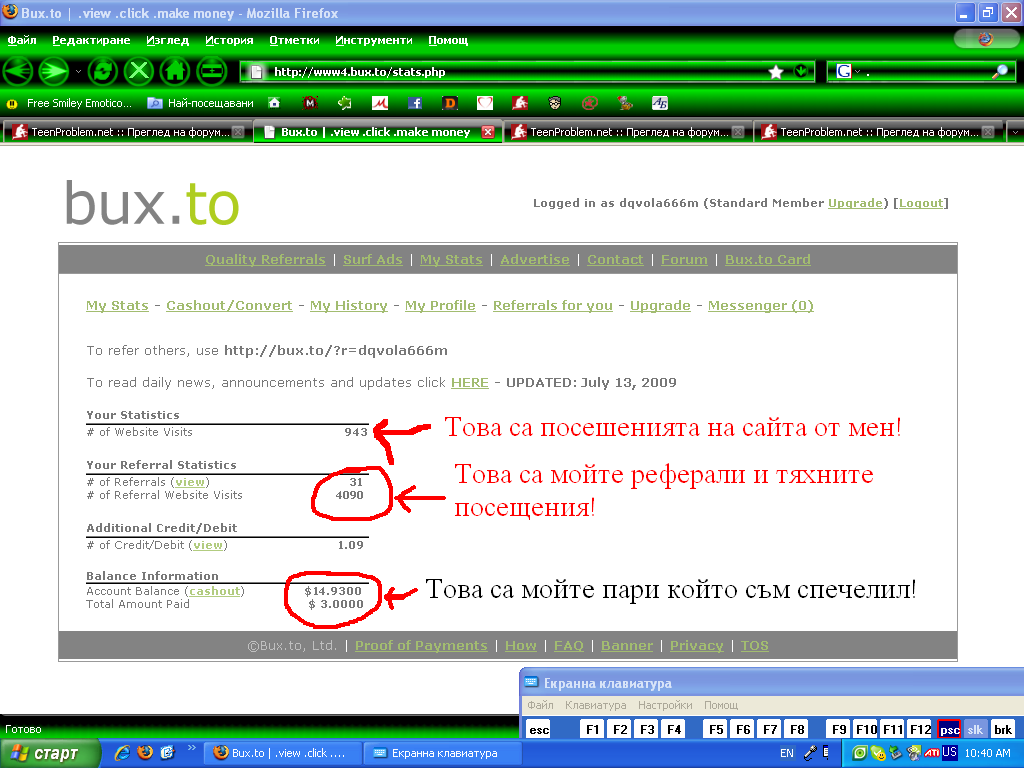1024x768 pixels.
Task: Click the esc key on the on-screen keyboard
Action: (x=539, y=729)
